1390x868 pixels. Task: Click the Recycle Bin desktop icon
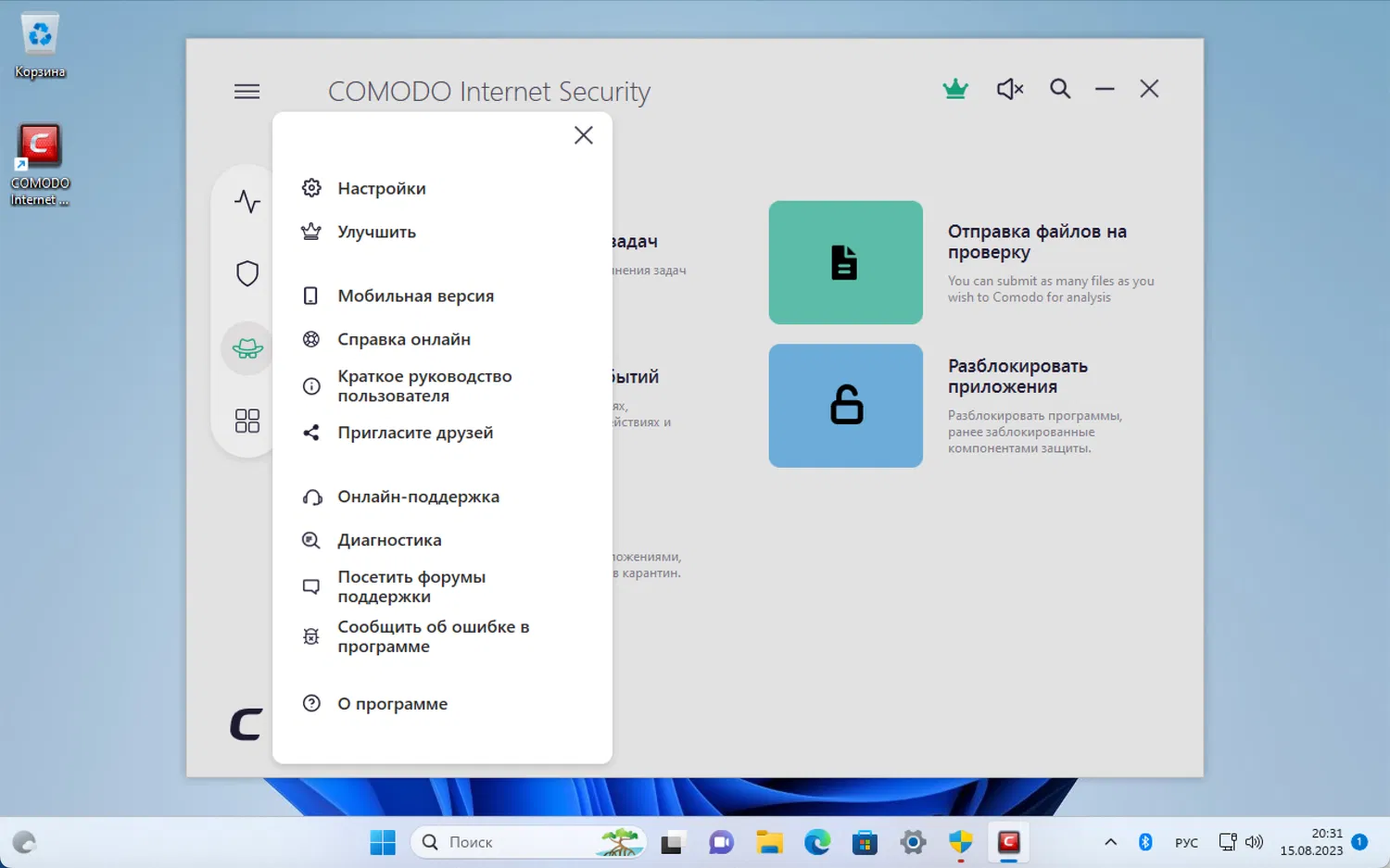coord(40,44)
